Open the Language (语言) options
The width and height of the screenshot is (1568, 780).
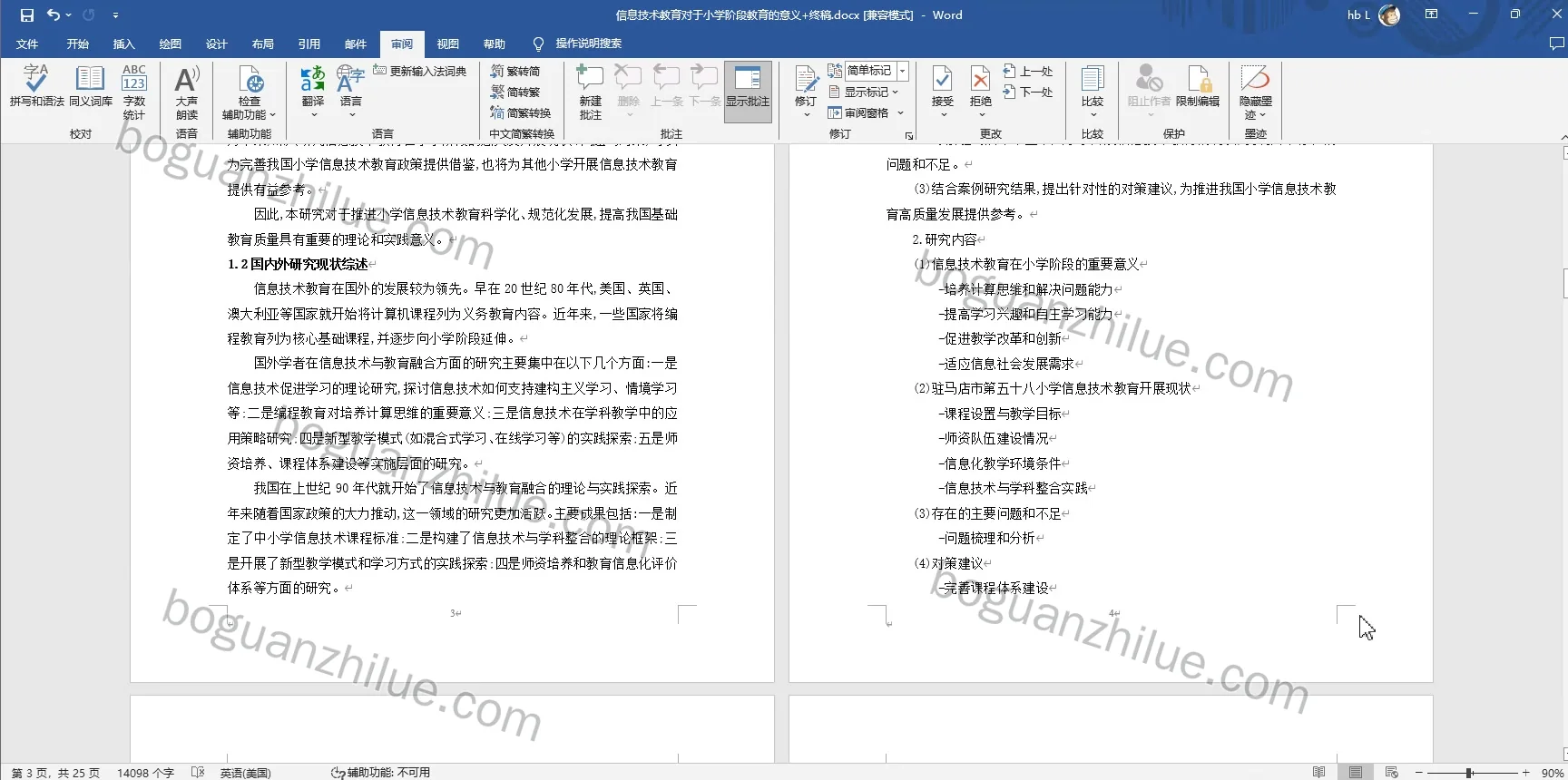pos(351,92)
